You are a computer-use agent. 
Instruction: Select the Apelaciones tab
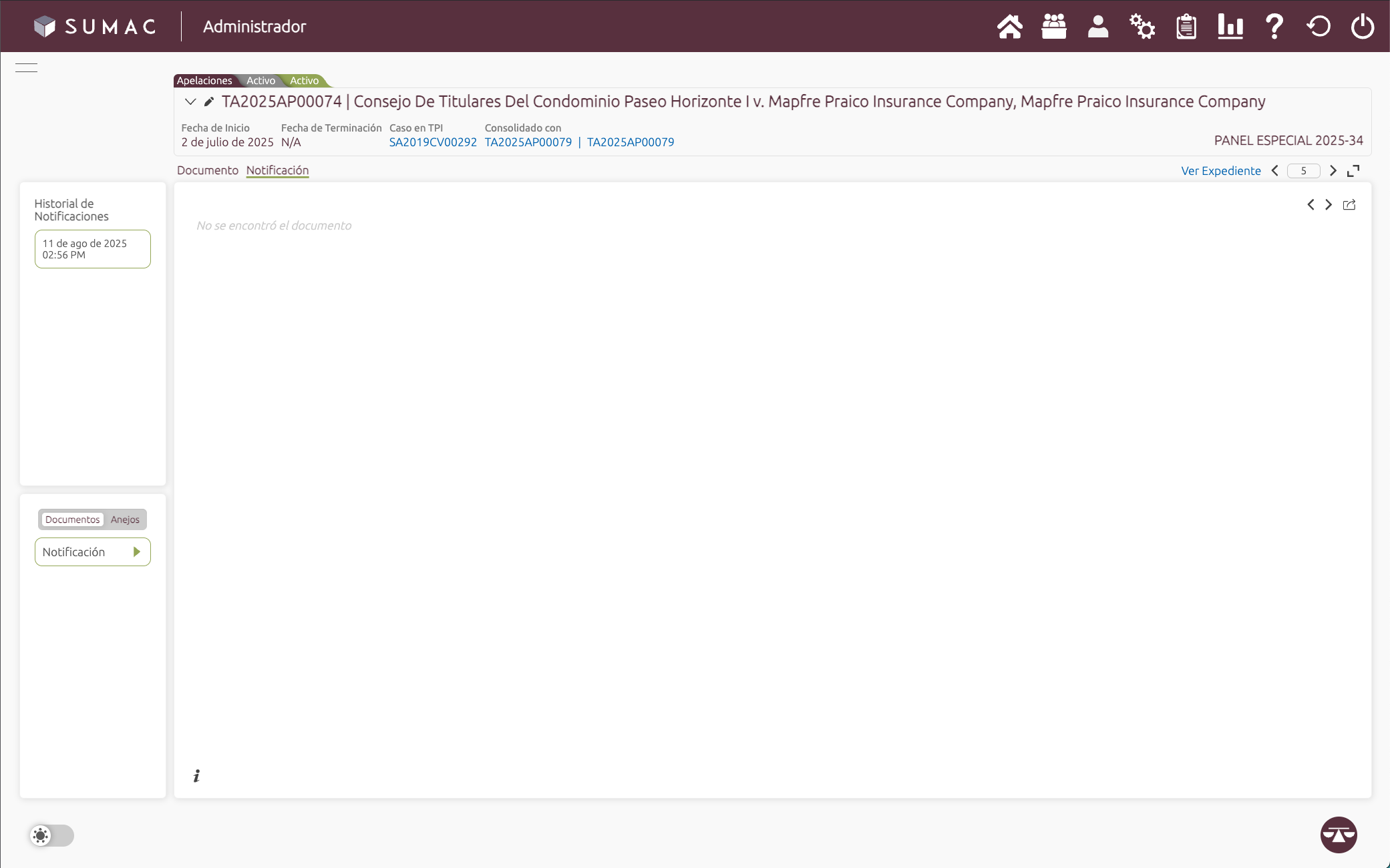205,80
